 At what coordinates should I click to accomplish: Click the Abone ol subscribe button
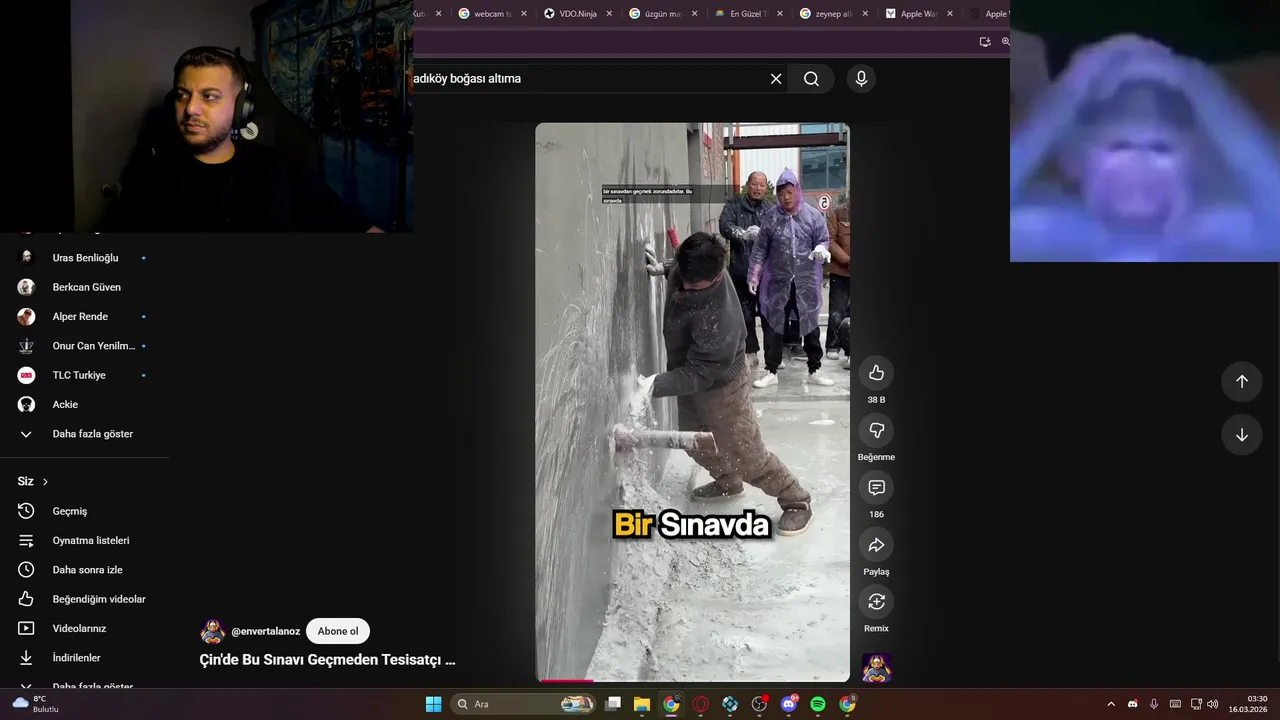pos(338,631)
